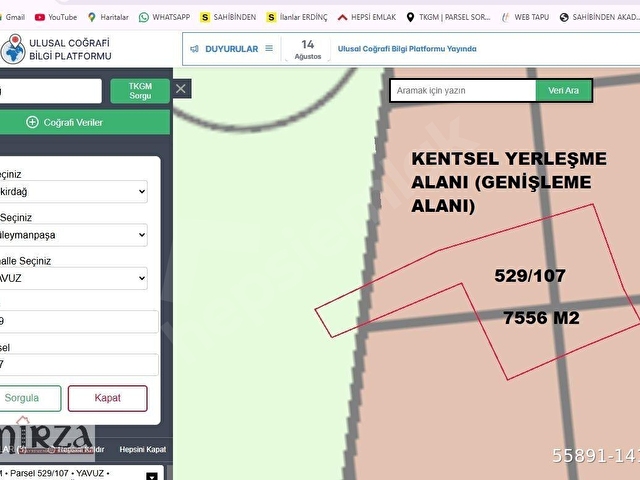The height and width of the screenshot is (480, 640).
Task: Close the query panel with X
Action: tap(181, 89)
